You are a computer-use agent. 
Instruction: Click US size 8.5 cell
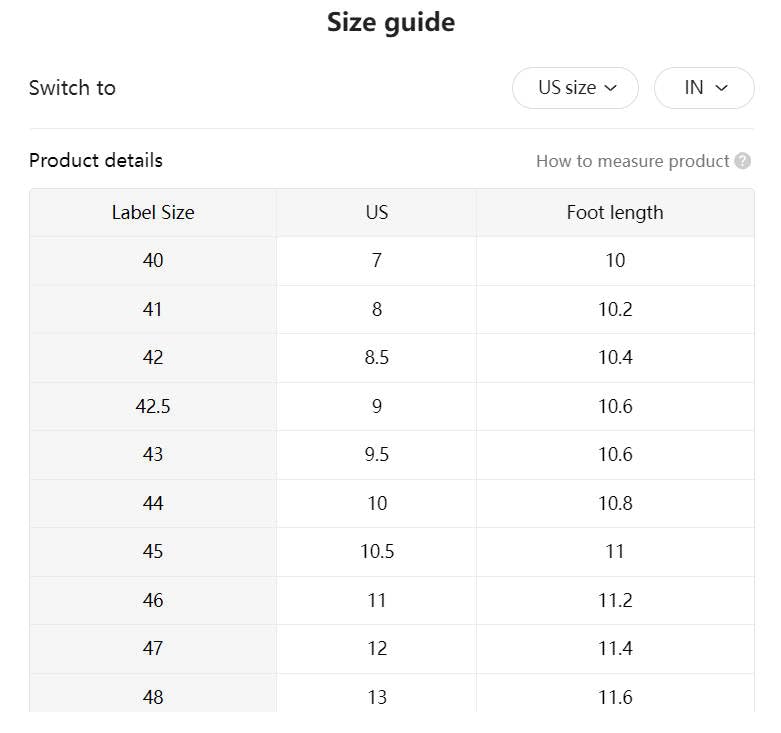(377, 357)
